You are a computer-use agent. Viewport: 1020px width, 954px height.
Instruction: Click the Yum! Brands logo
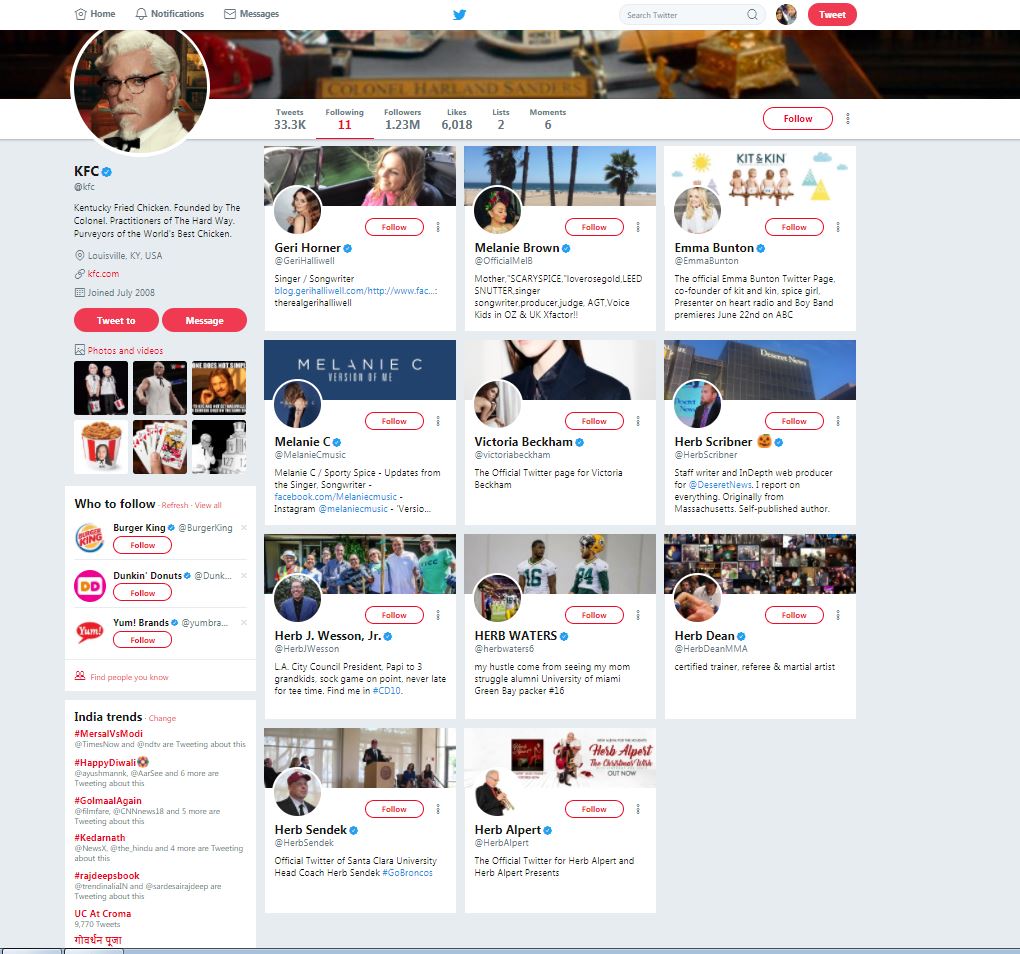pos(90,632)
